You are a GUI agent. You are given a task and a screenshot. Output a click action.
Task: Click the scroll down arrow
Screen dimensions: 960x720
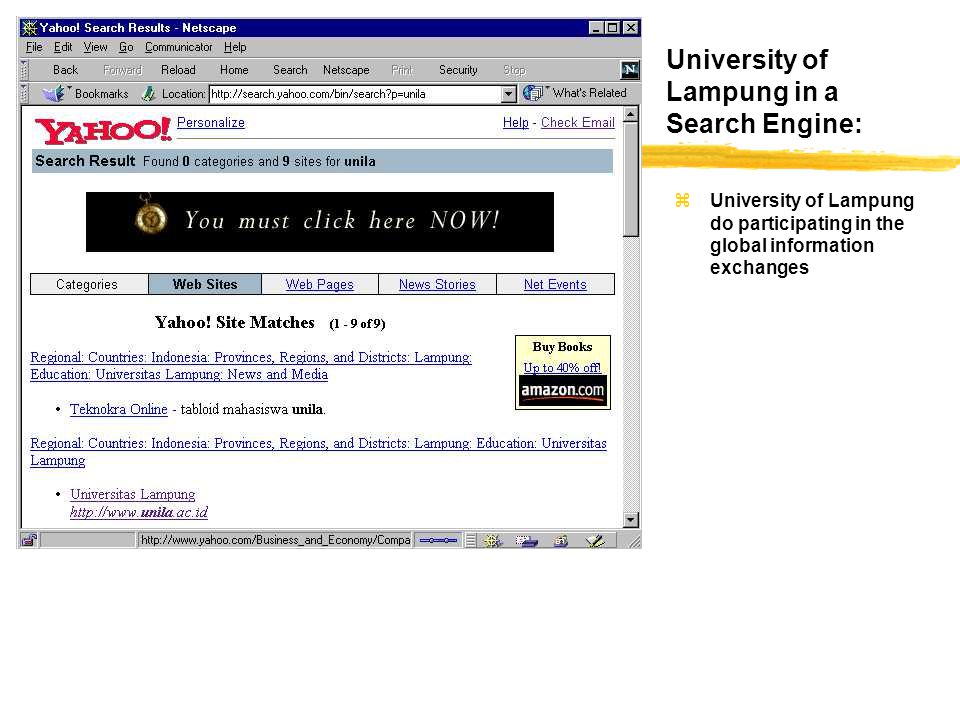631,520
